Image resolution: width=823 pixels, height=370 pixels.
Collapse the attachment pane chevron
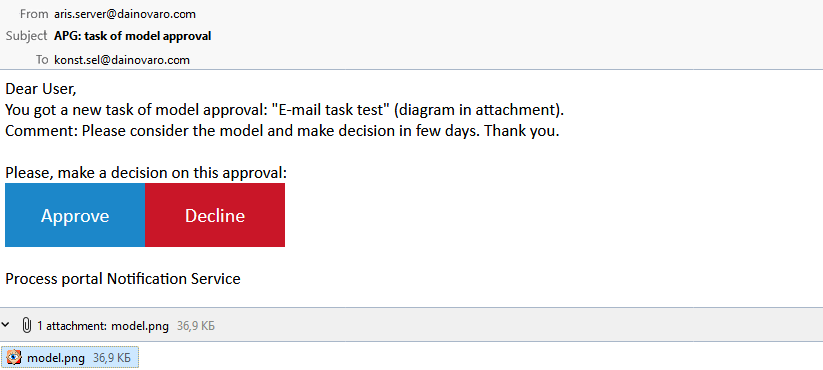tap(6, 325)
